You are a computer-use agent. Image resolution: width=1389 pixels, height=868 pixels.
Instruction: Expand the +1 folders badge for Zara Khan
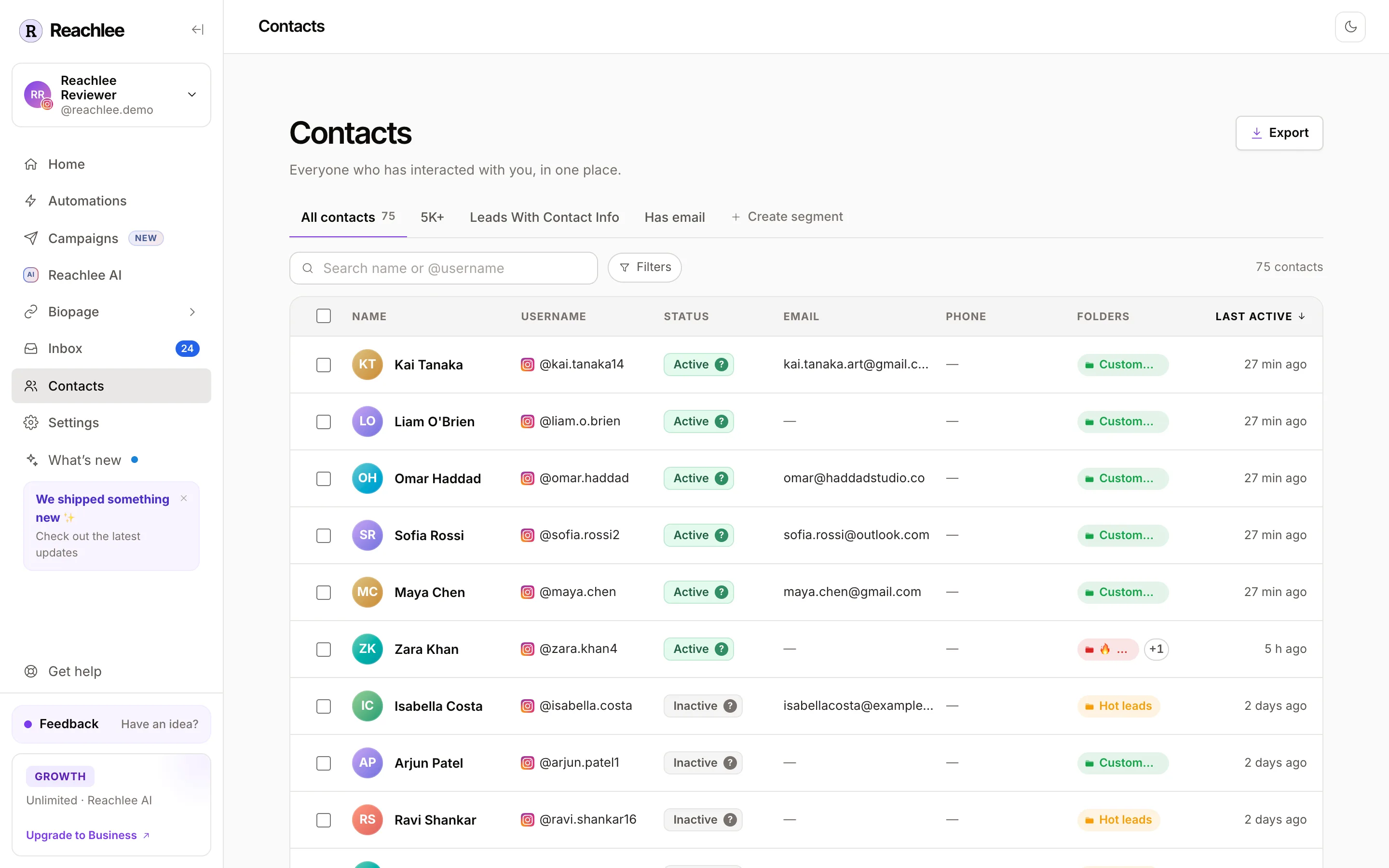[1156, 649]
